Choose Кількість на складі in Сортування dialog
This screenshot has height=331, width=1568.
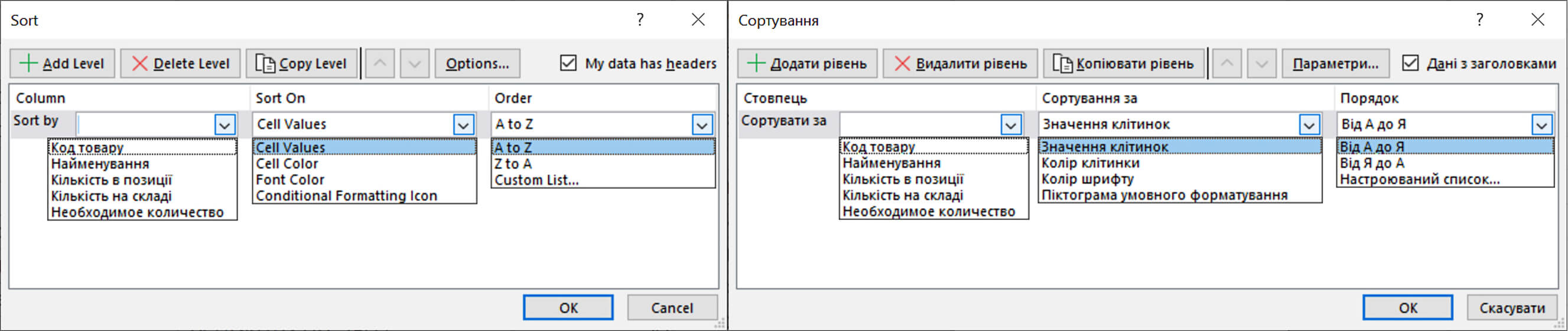coord(934,195)
